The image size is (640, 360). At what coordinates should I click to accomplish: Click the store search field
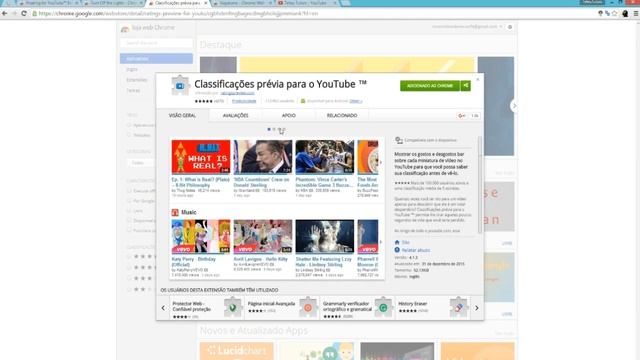point(156,43)
